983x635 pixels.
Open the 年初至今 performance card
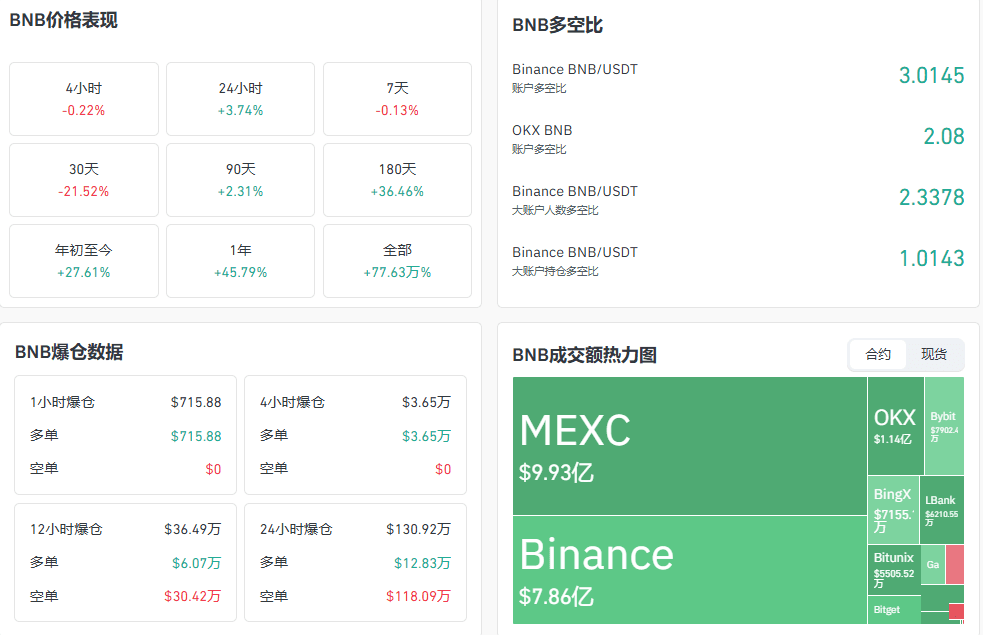click(84, 260)
